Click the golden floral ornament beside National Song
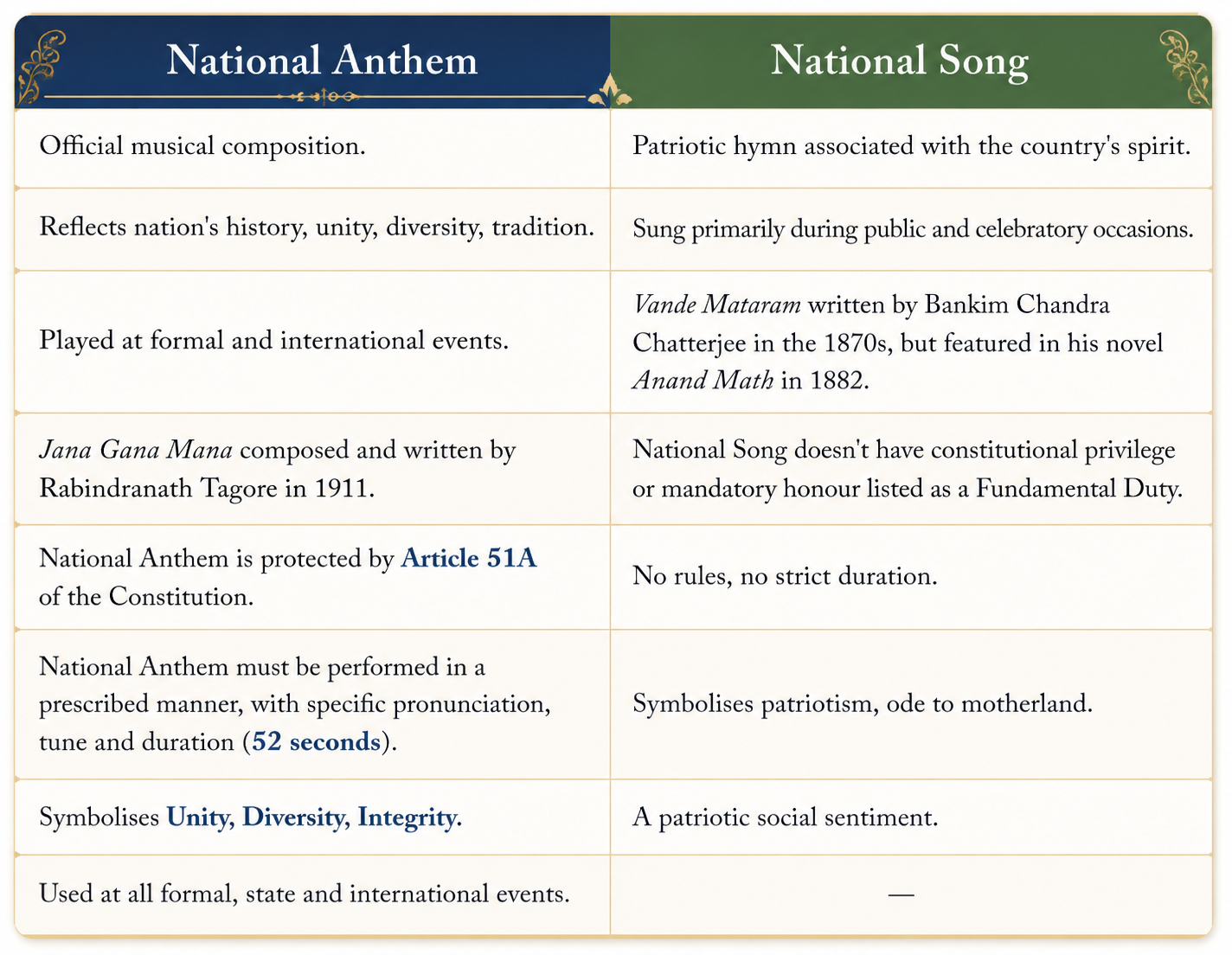Image resolution: width=1232 pixels, height=955 pixels. click(x=1185, y=67)
